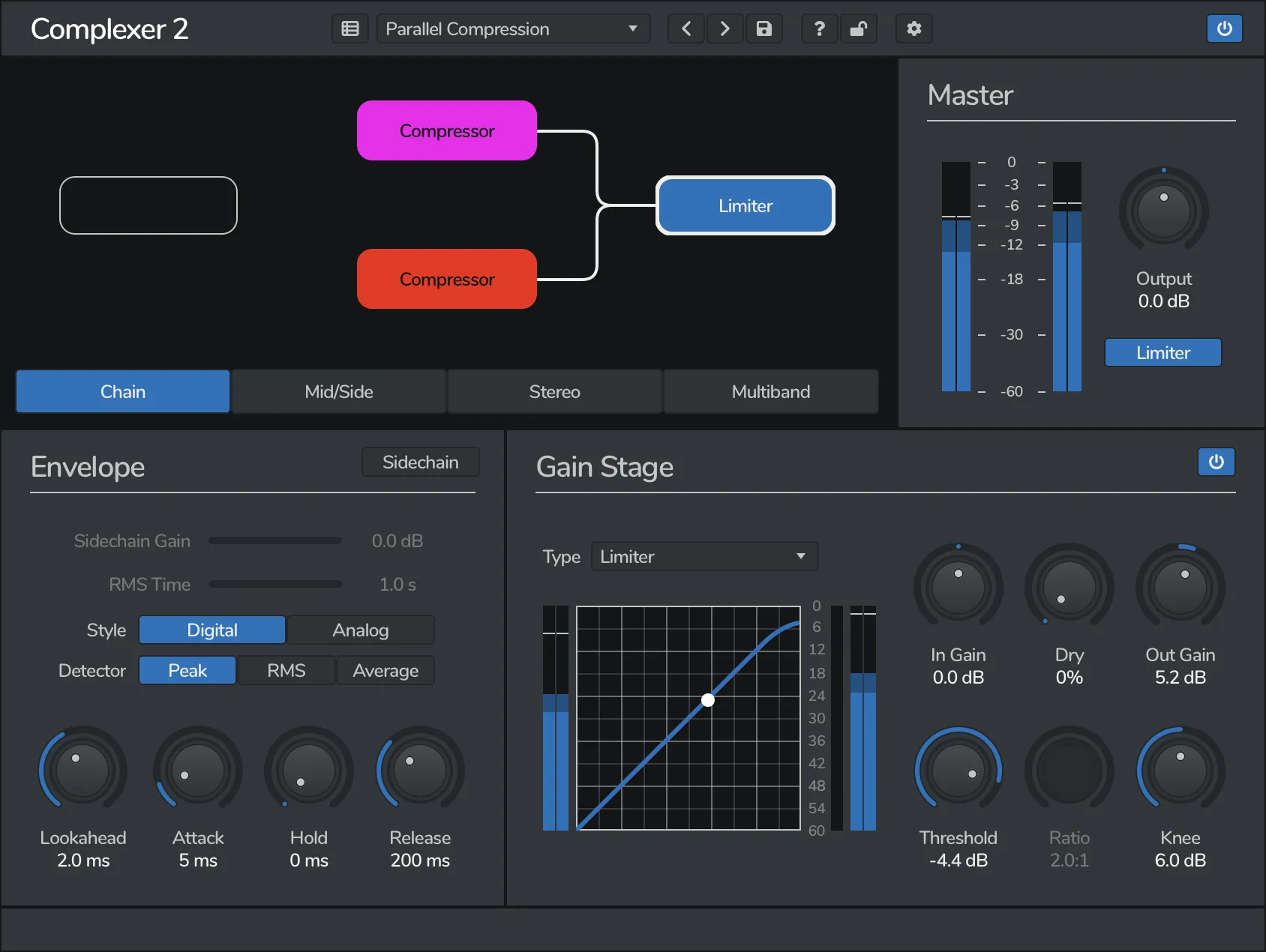This screenshot has height=952, width=1266.
Task: Open settings gear icon
Action: coord(914,28)
